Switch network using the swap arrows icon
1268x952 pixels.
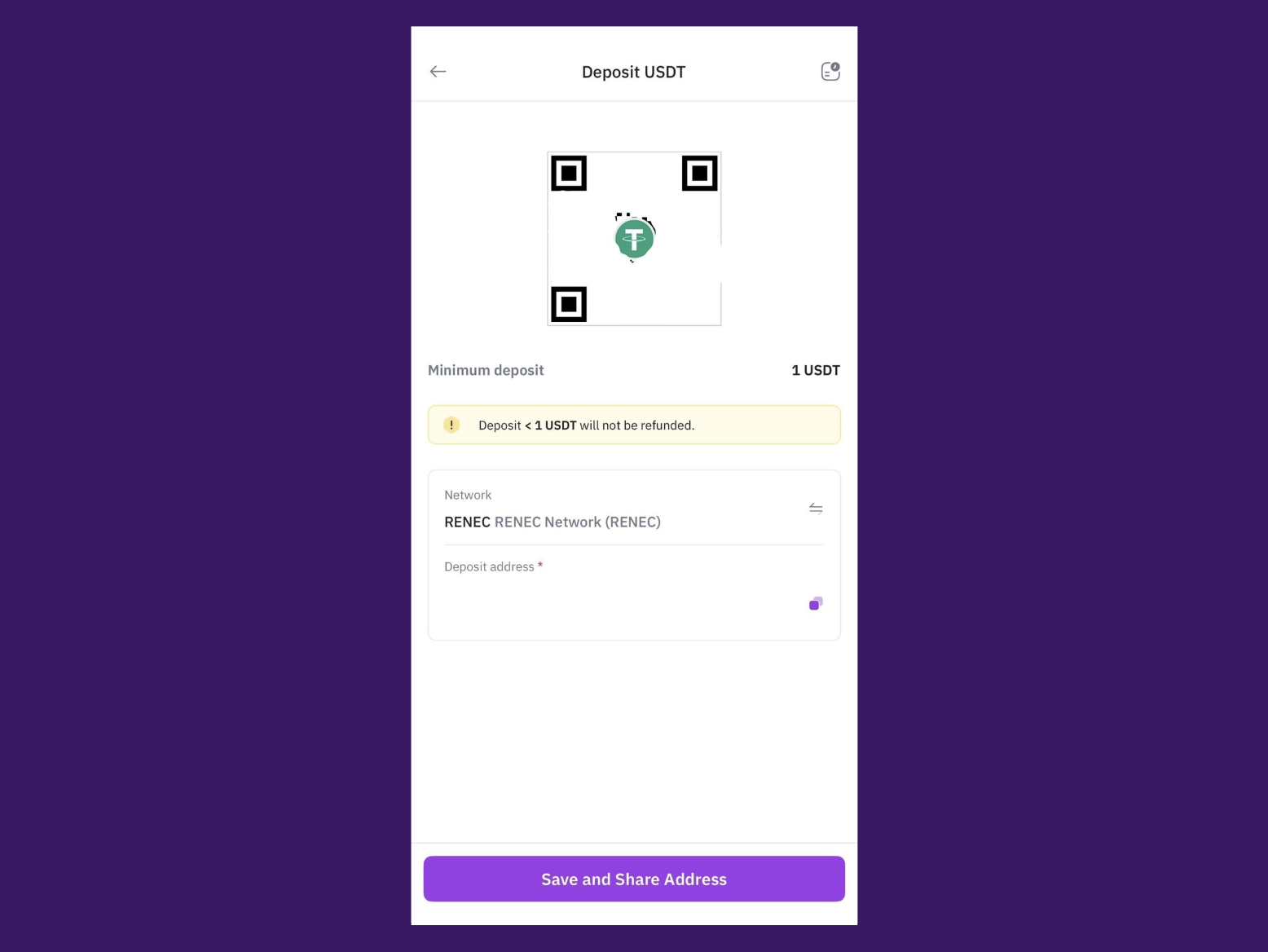click(x=816, y=509)
